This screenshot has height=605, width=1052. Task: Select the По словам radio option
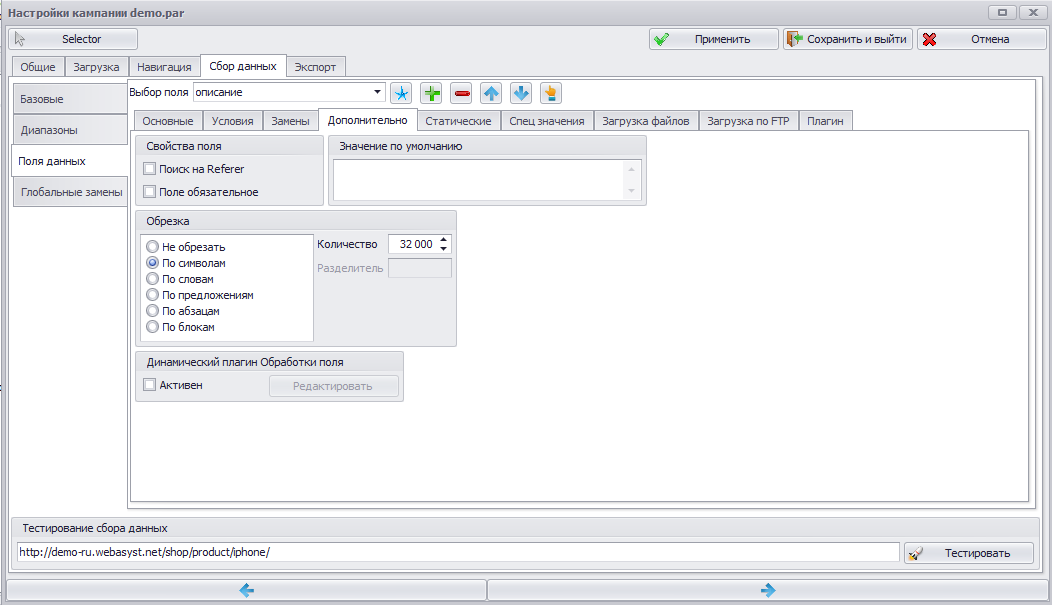(x=152, y=279)
